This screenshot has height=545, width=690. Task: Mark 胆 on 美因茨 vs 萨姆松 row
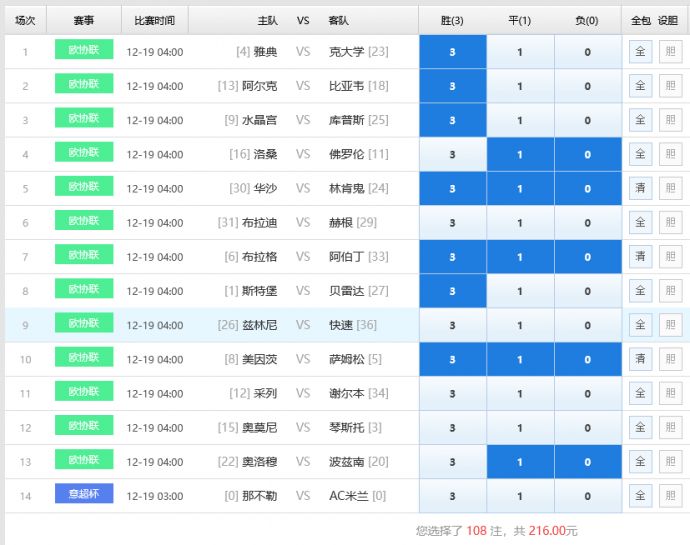[670, 359]
